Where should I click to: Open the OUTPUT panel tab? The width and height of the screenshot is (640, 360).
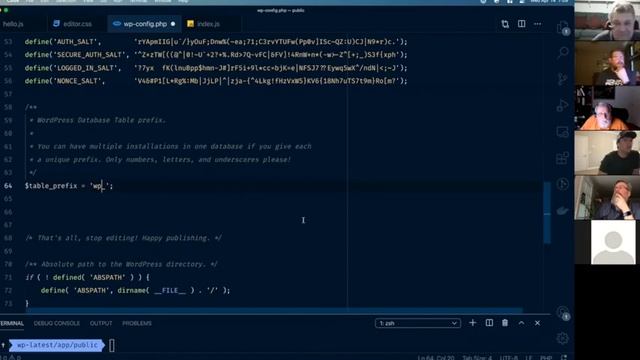[101, 323]
